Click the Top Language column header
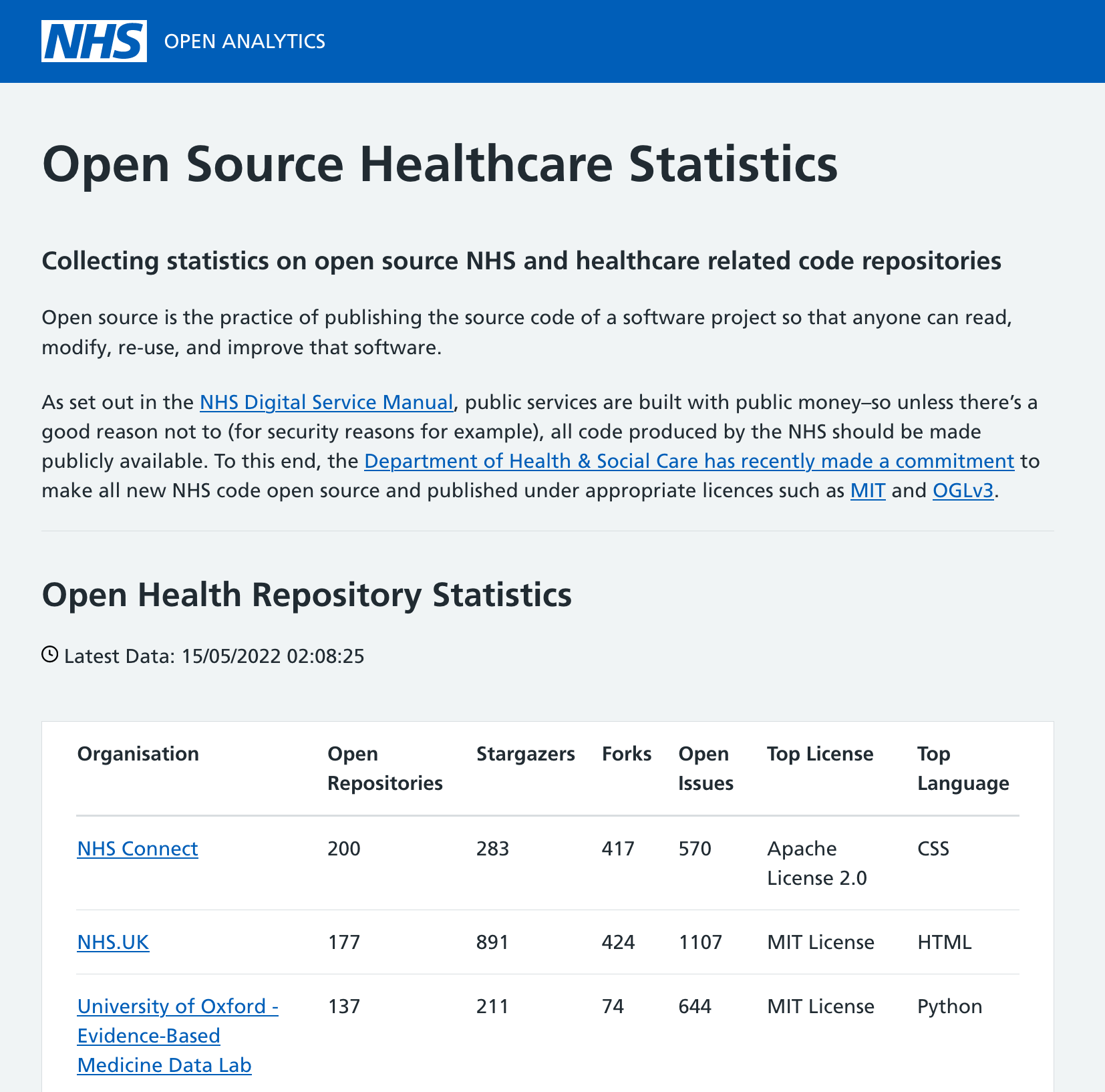1105x1092 pixels. 963,769
